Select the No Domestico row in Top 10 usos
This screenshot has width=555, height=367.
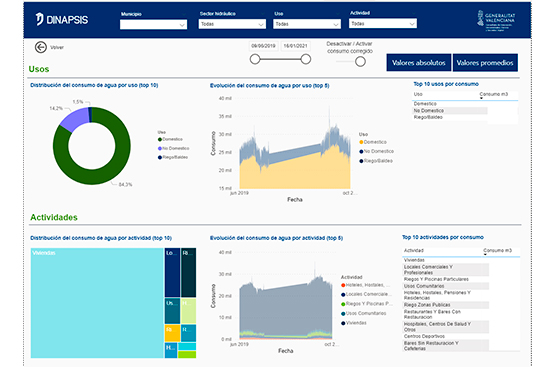click(465, 110)
